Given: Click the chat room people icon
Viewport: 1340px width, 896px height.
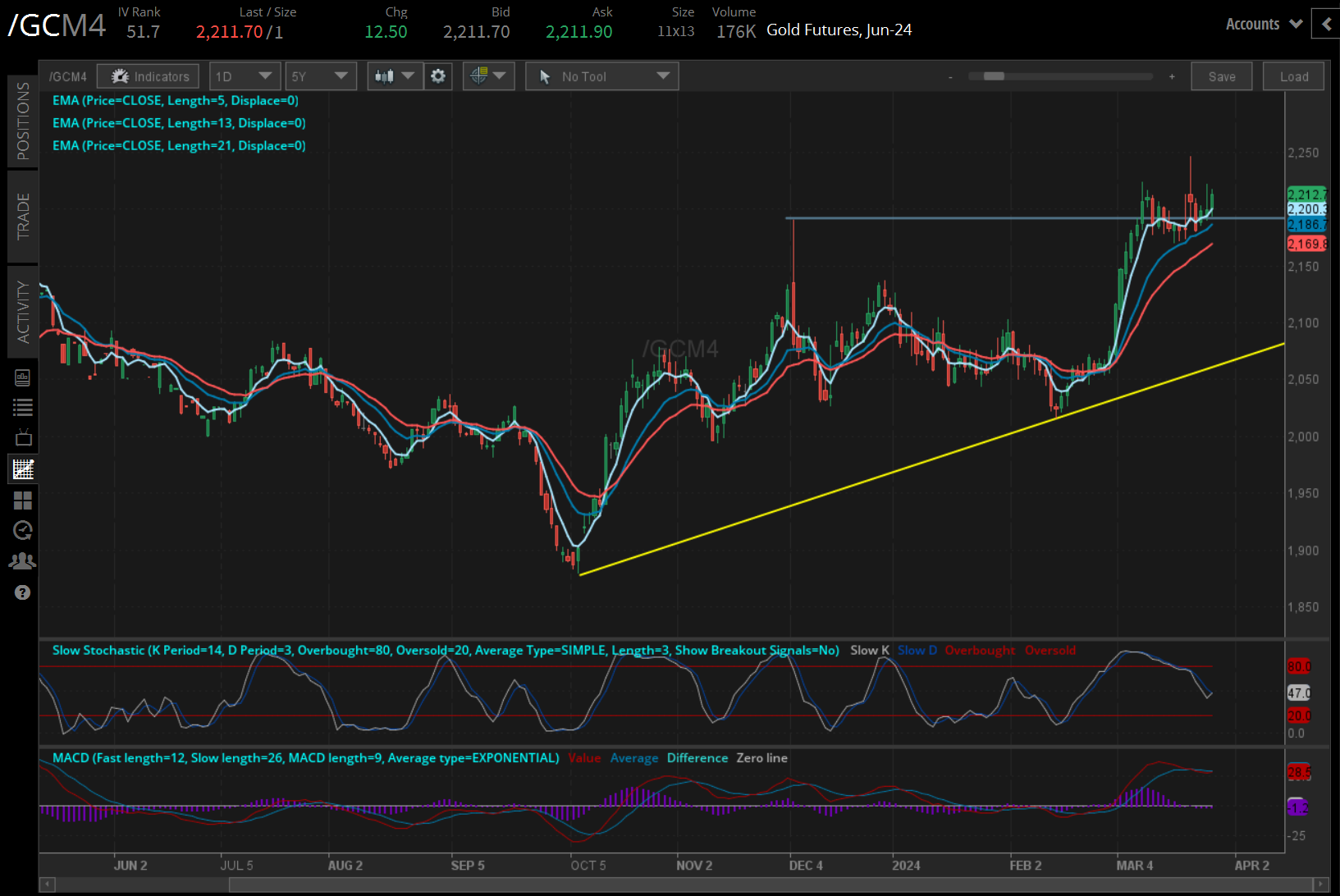Looking at the screenshot, I should (x=22, y=561).
